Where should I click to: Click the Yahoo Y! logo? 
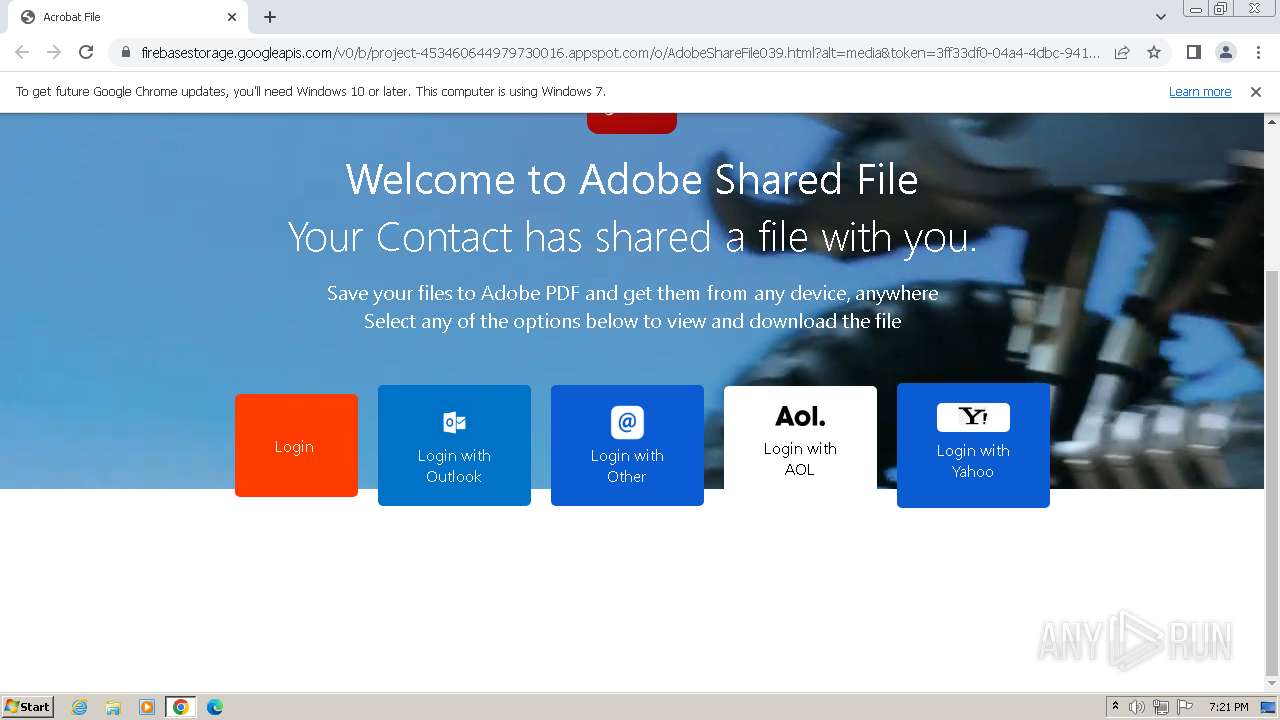pyautogui.click(x=973, y=417)
